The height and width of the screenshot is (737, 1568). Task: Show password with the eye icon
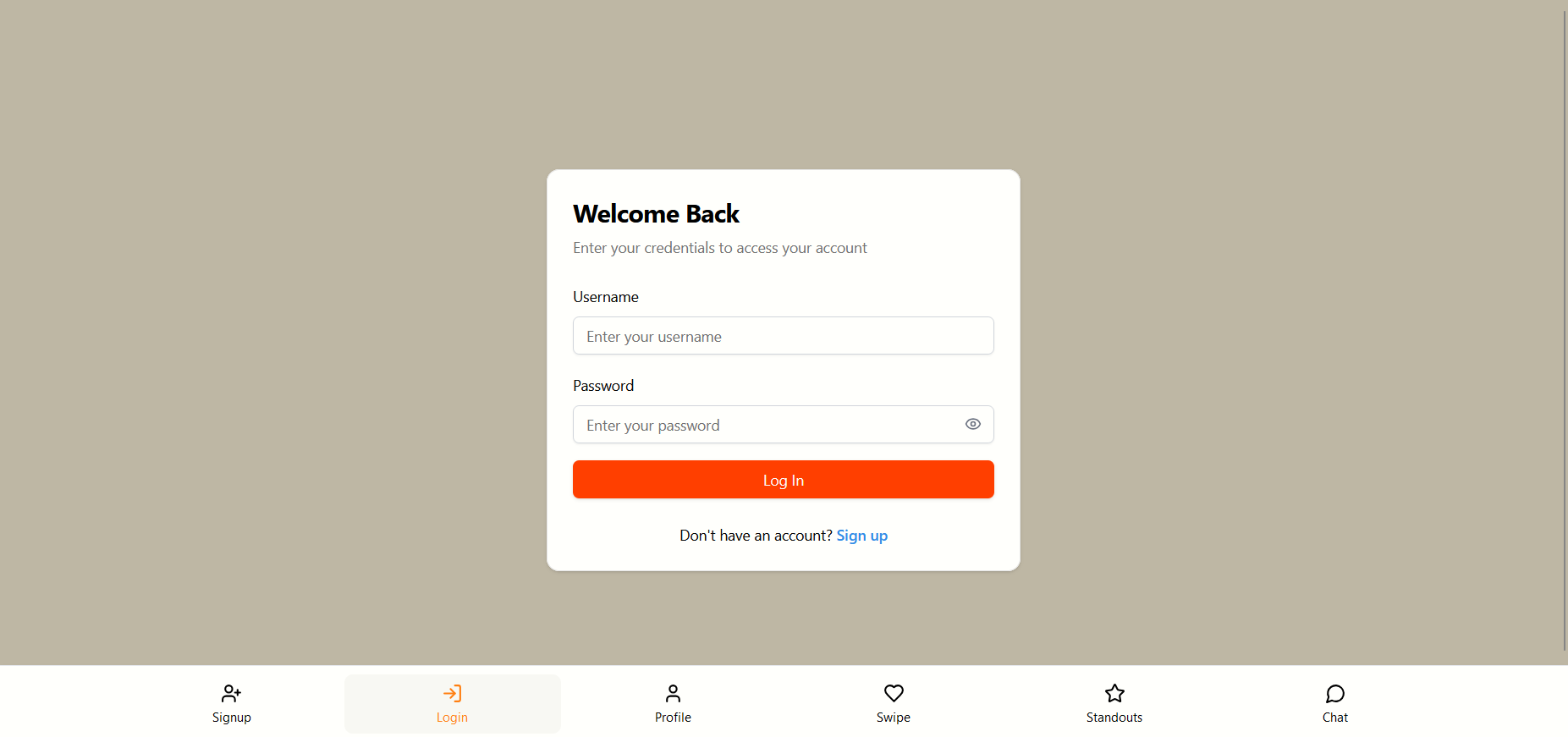[x=973, y=425]
